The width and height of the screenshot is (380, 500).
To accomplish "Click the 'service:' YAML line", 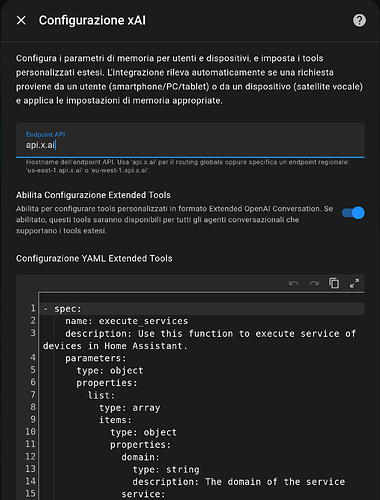I will pyautogui.click(x=143, y=494).
